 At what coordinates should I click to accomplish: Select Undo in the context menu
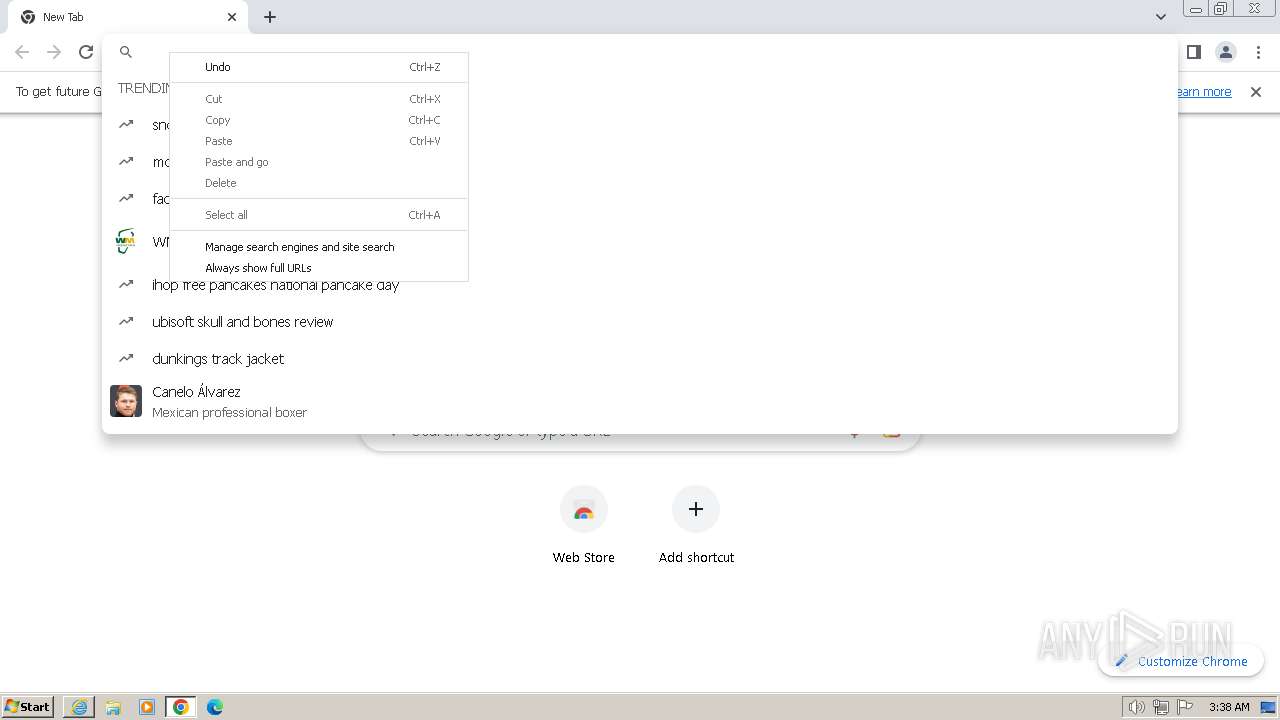[319, 67]
